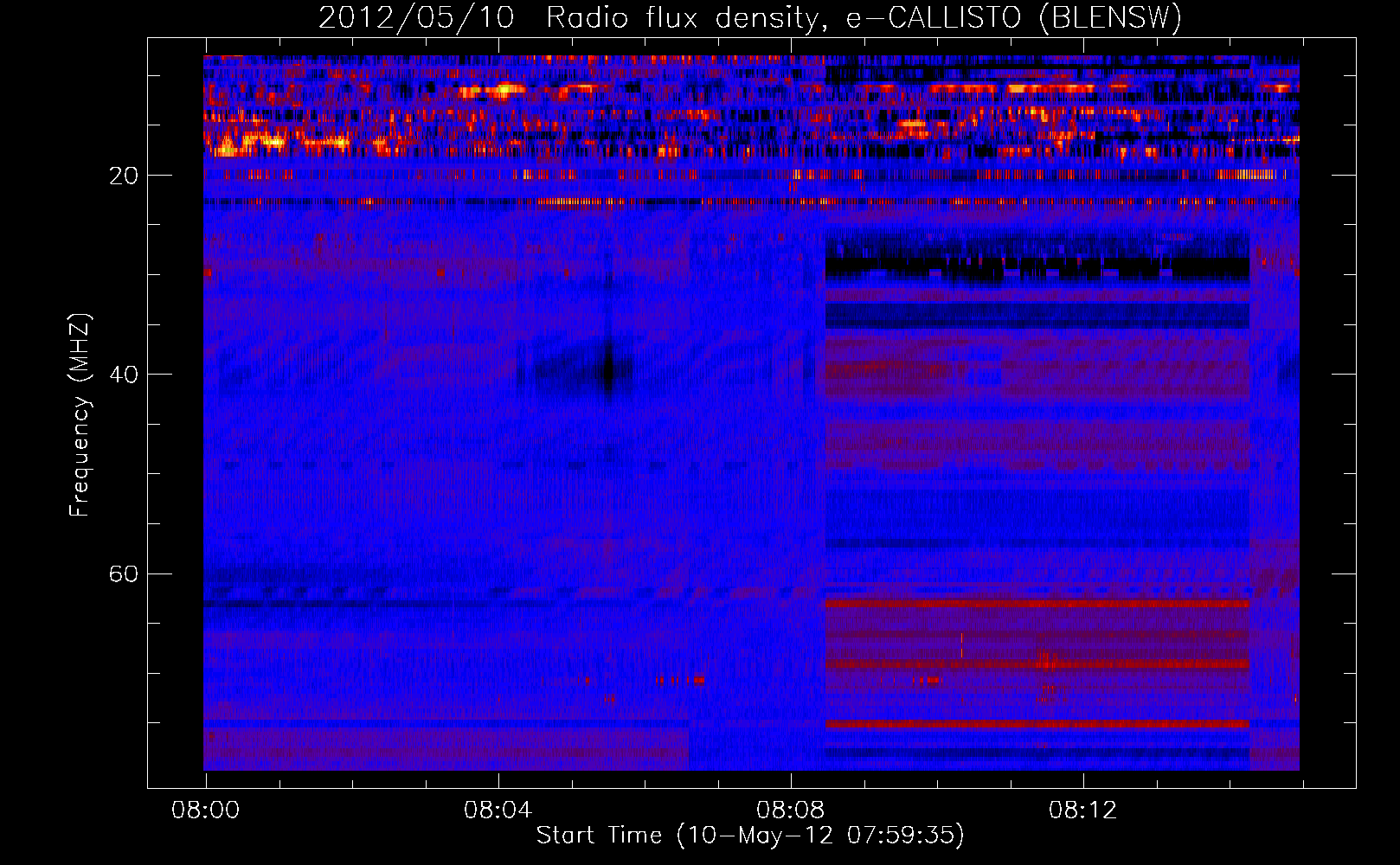Screen dimensions: 1400x865
Task: Click the '08:12' time tick label
Action: [1082, 811]
